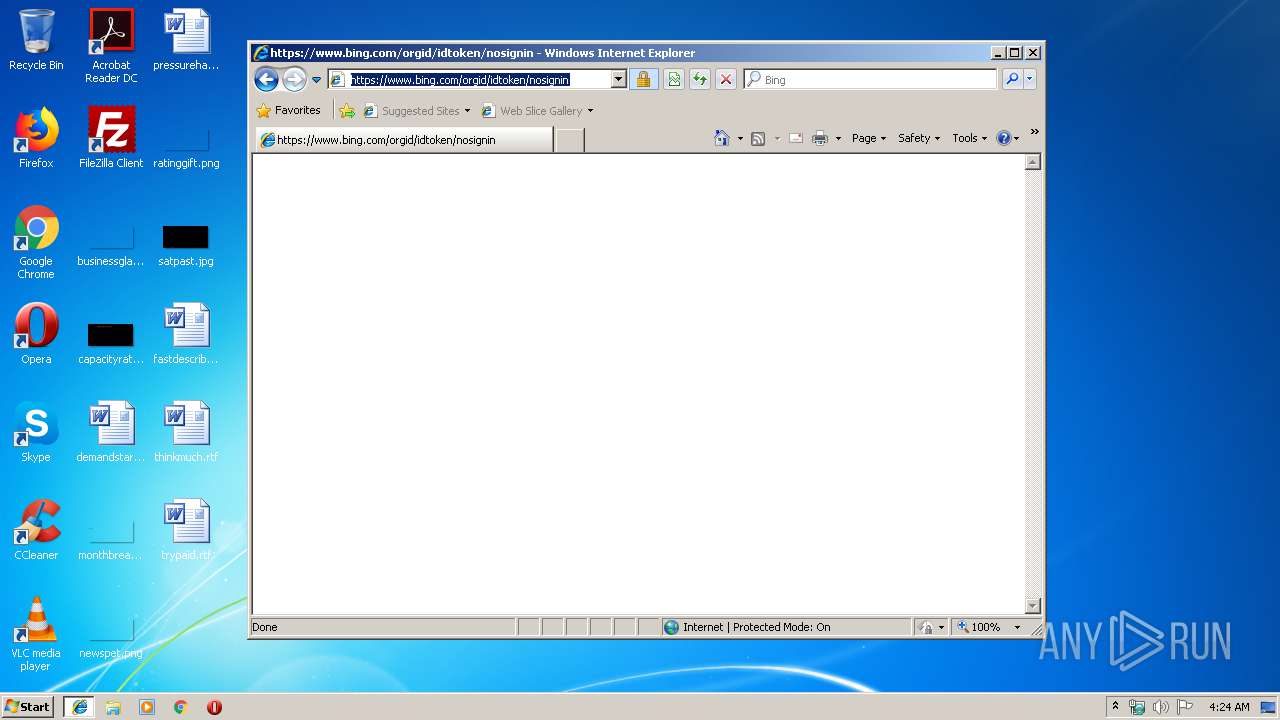Image resolution: width=1280 pixels, height=720 pixels.
Task: Open the search provider dropdown arrow
Action: [1029, 80]
